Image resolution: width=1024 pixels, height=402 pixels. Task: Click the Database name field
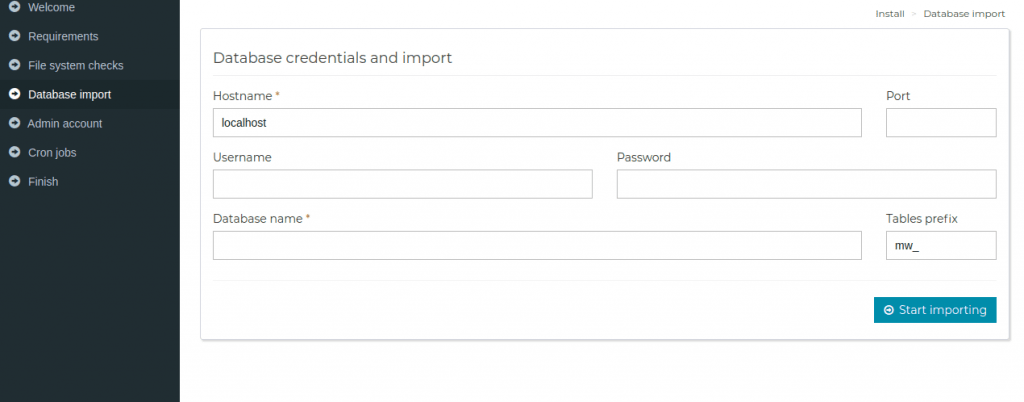click(x=537, y=245)
